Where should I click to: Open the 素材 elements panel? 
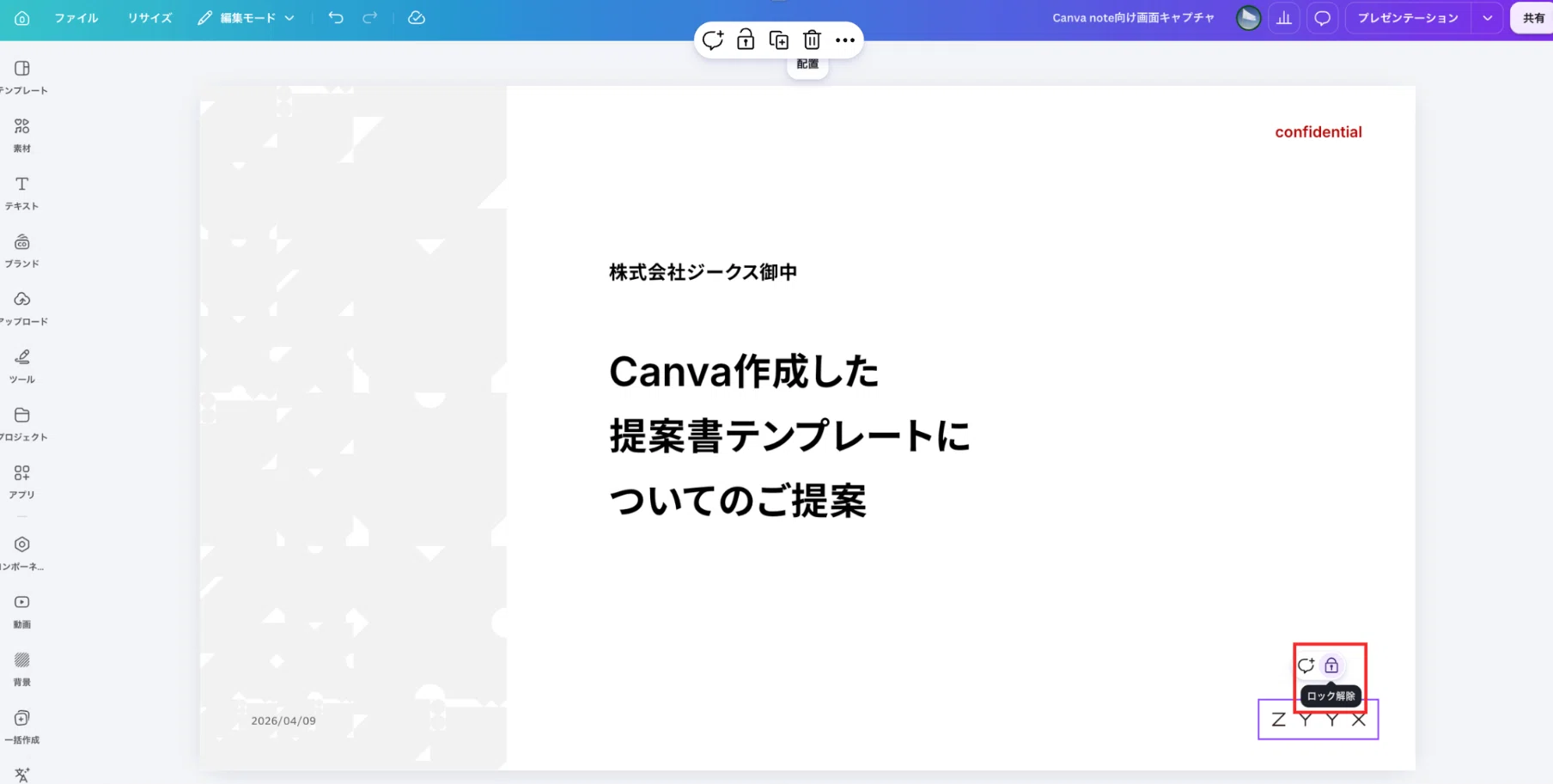pyautogui.click(x=22, y=136)
